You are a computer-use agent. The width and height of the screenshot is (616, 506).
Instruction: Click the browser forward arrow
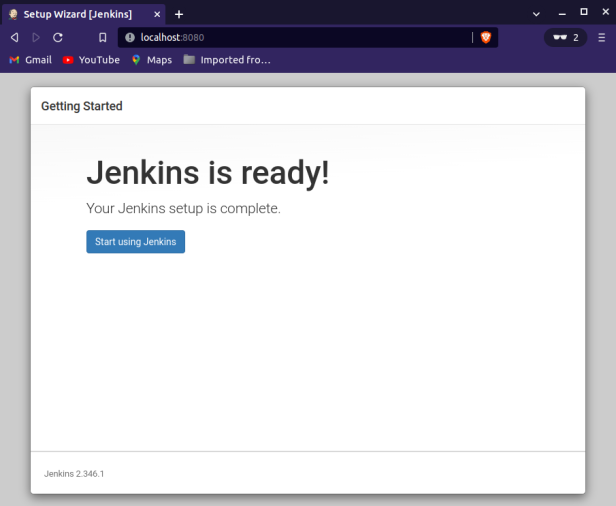36,37
